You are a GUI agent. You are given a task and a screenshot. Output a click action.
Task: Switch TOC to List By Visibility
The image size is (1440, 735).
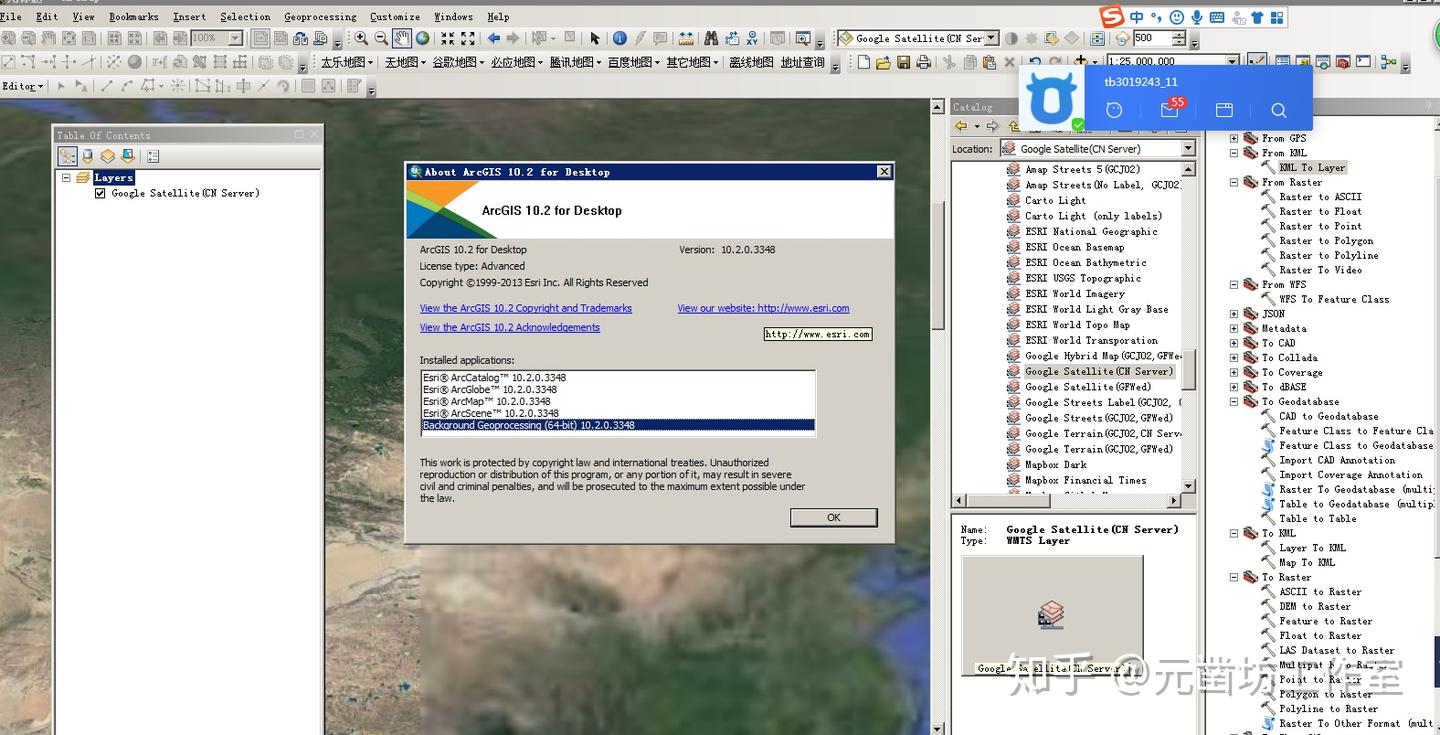click(x=108, y=156)
